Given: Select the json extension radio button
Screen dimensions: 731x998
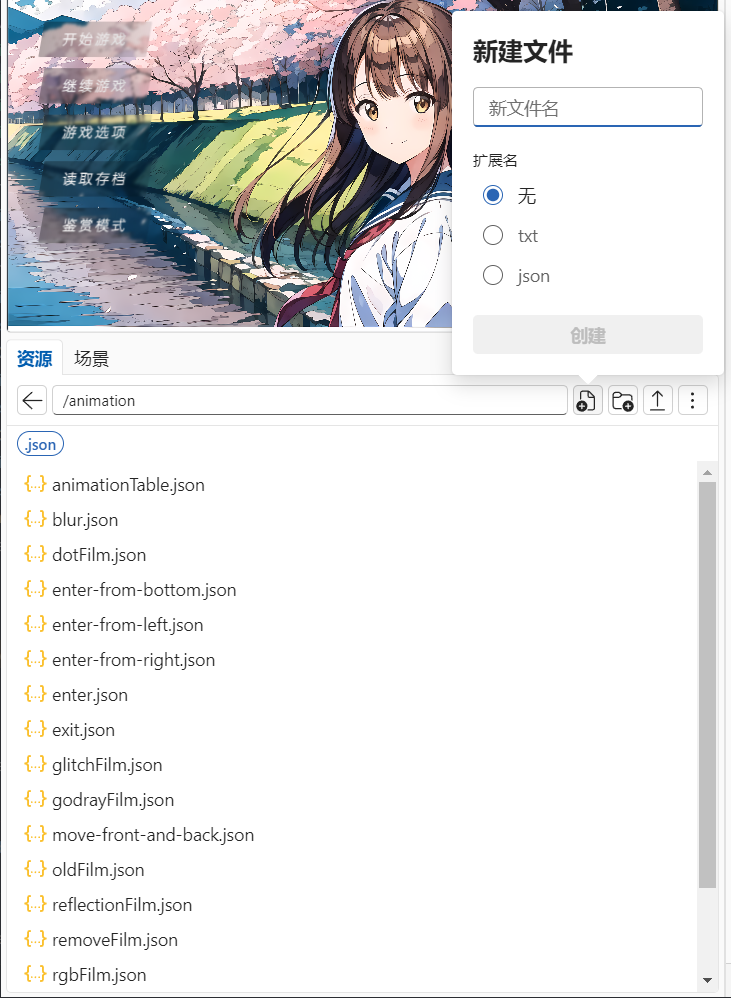Looking at the screenshot, I should (x=492, y=275).
